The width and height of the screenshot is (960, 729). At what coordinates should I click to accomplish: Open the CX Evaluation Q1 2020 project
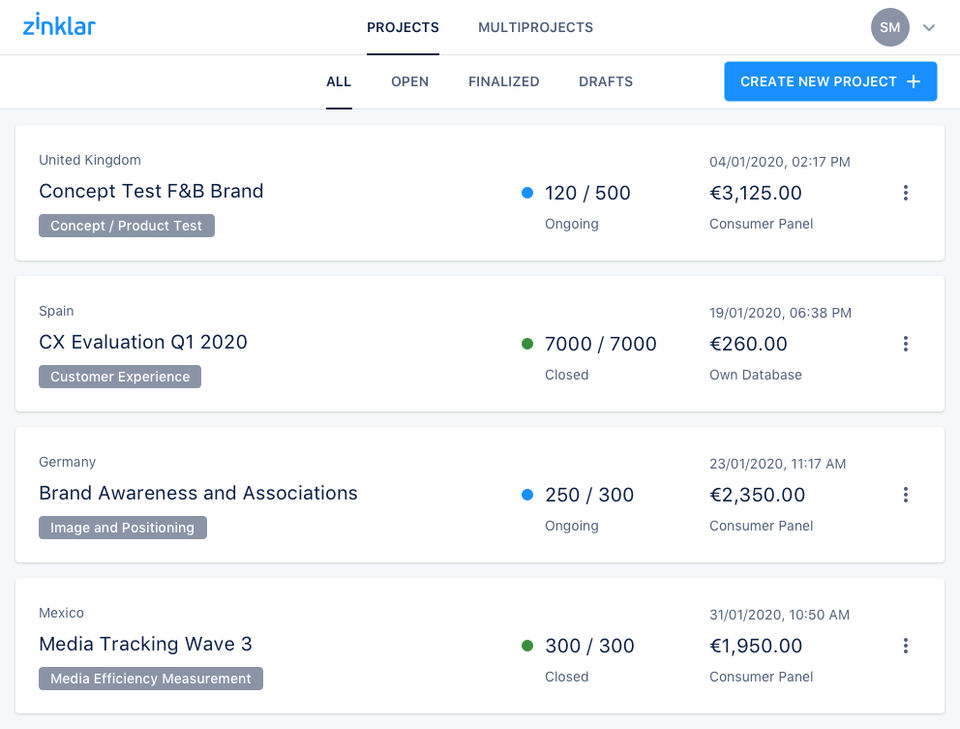(x=143, y=342)
